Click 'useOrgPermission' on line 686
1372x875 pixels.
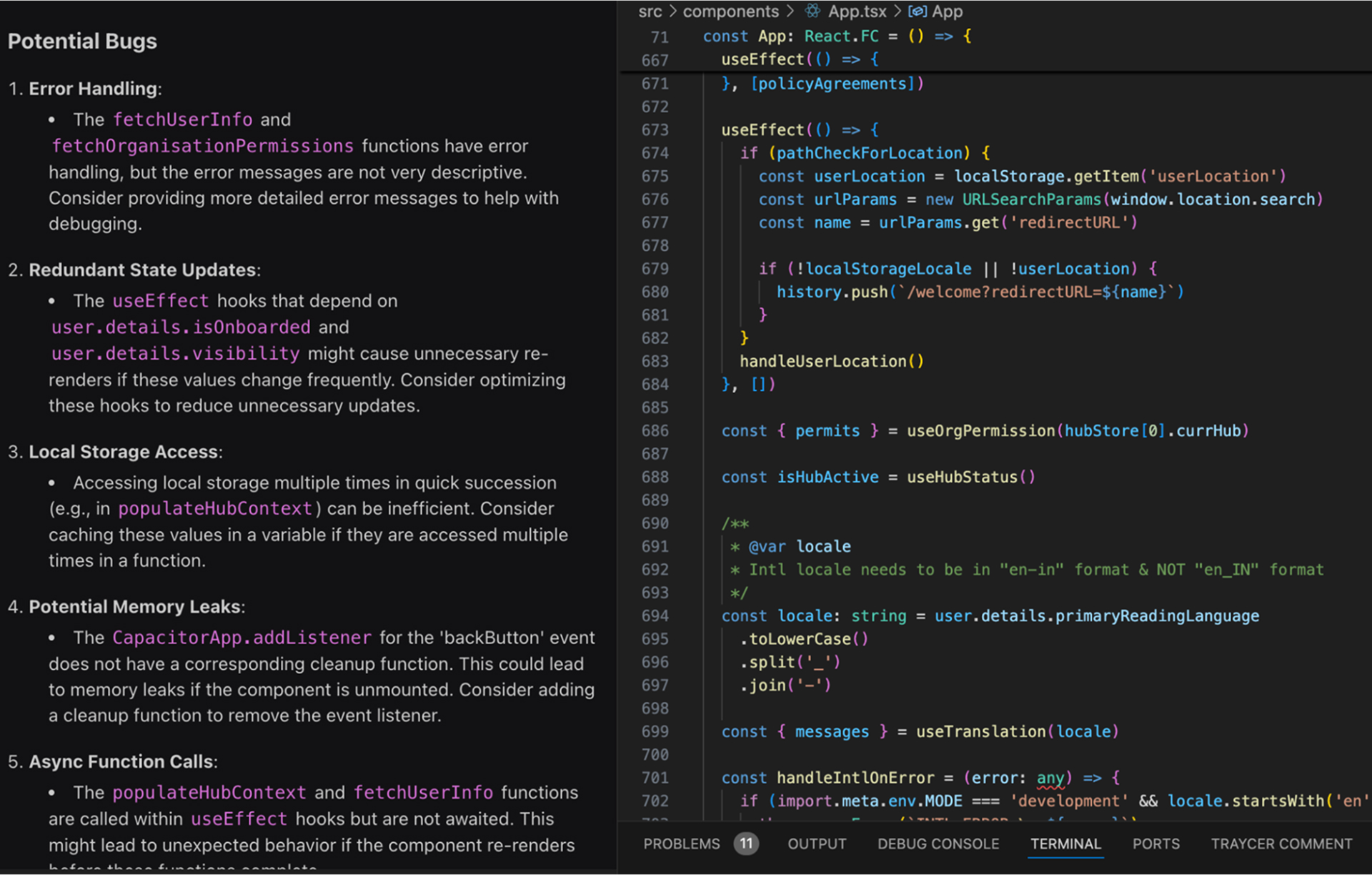[980, 431]
